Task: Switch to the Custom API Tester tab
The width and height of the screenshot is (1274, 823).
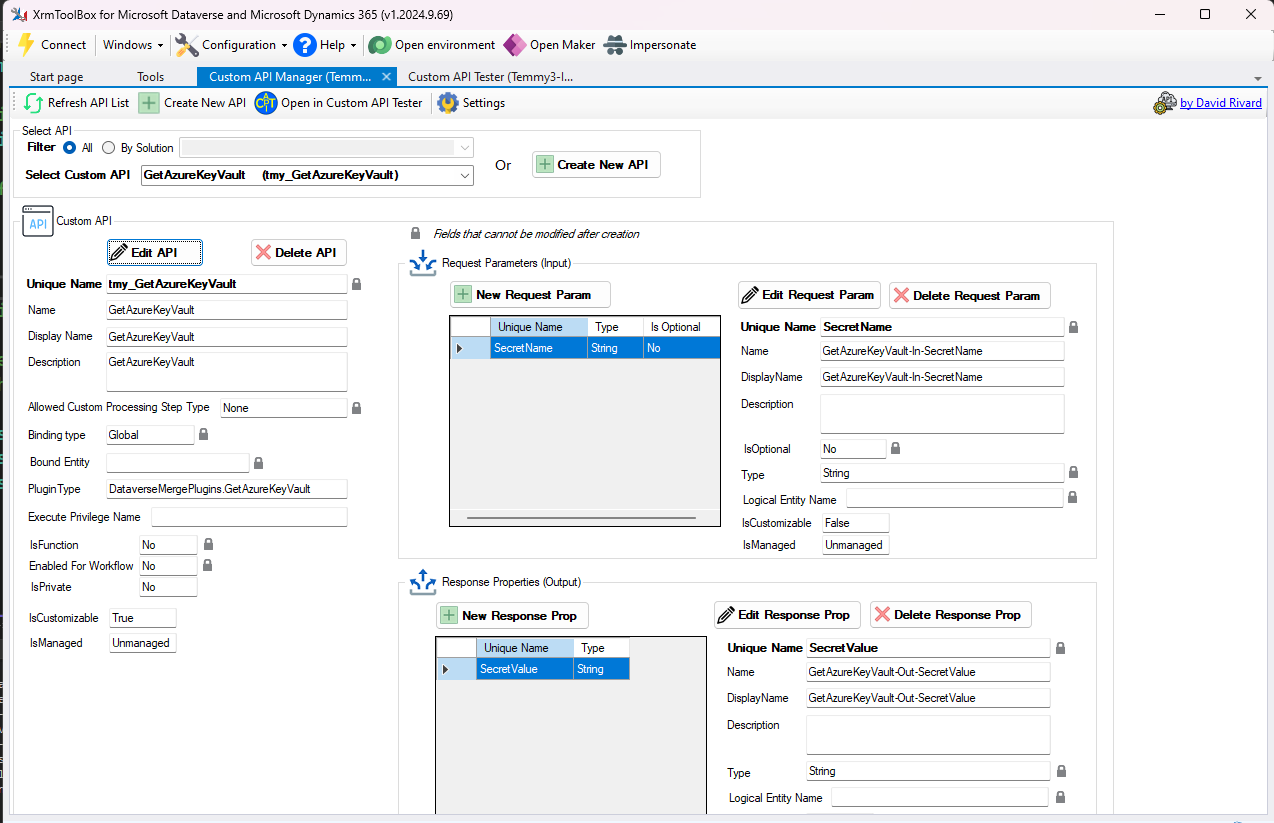Action: pos(490,77)
